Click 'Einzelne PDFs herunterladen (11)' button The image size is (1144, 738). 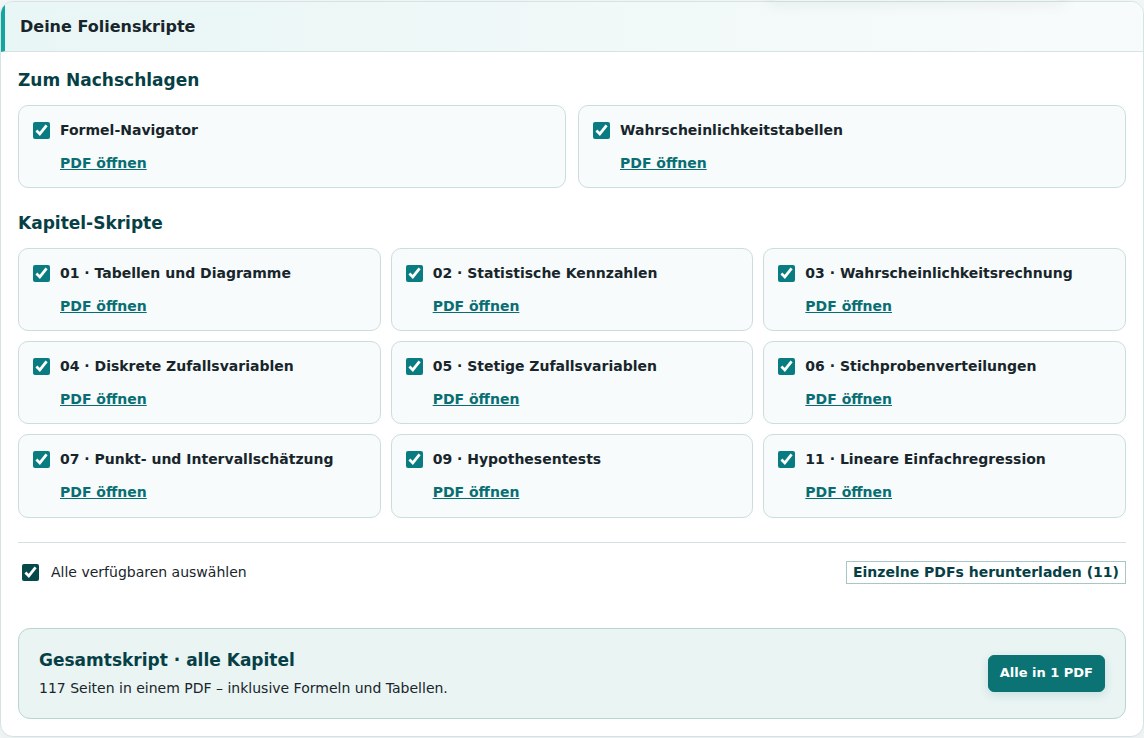986,572
